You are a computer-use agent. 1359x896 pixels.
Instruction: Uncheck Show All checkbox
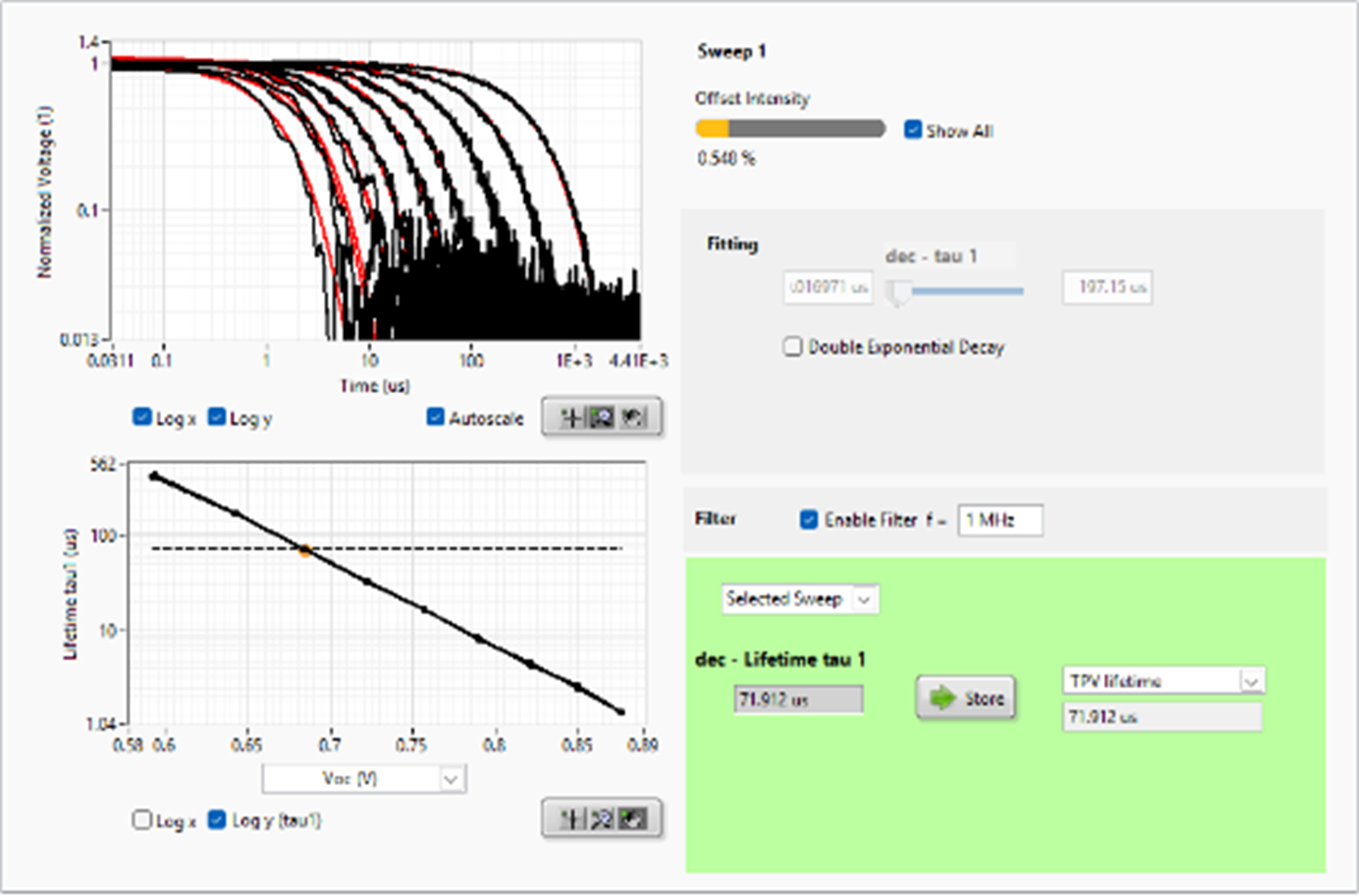(913, 130)
